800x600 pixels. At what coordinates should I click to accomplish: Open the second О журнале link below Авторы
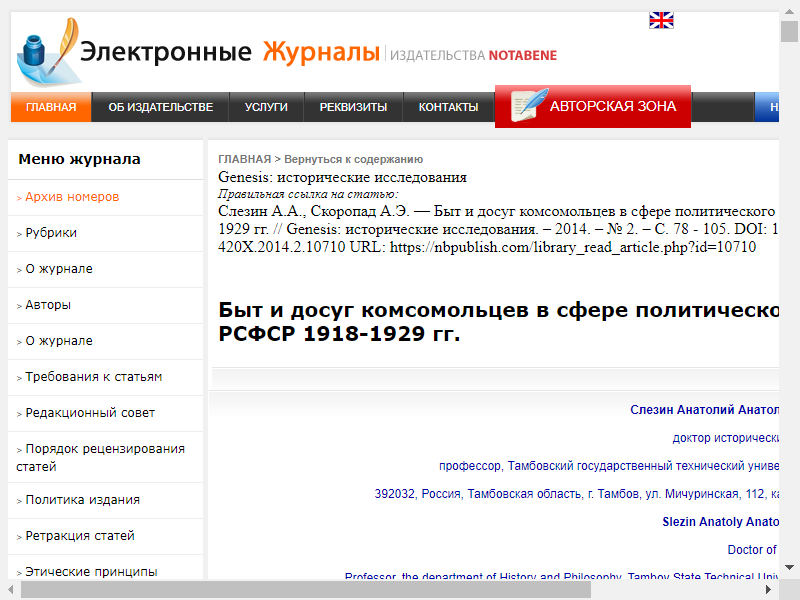pos(59,341)
